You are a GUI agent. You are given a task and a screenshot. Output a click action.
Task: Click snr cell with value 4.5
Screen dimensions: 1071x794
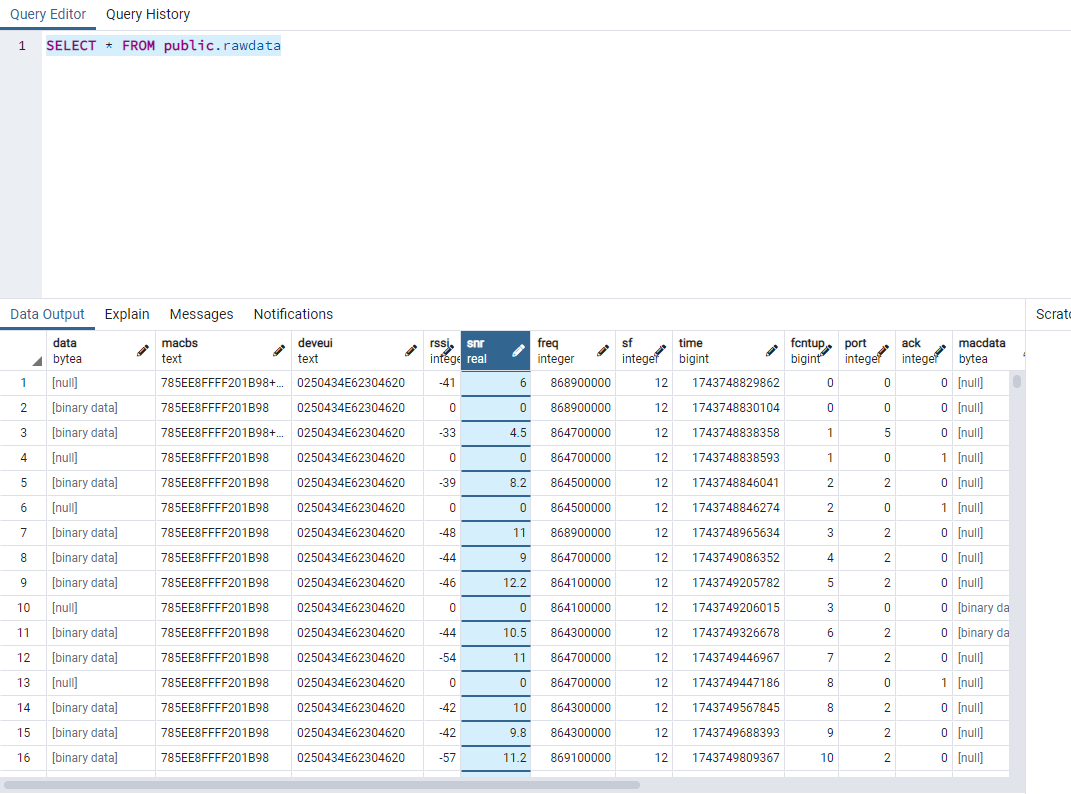pos(495,433)
